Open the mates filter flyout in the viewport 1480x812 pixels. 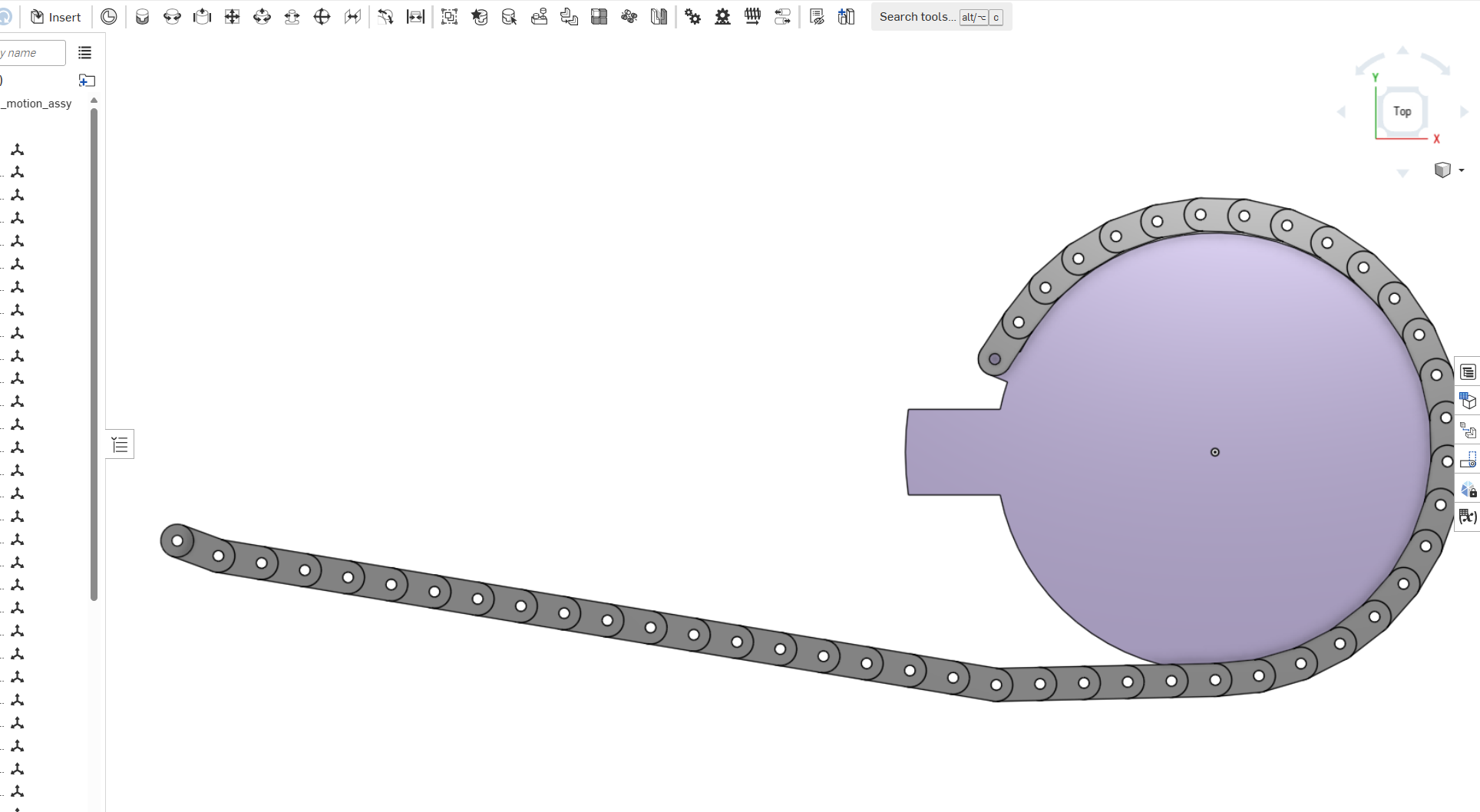coord(120,444)
